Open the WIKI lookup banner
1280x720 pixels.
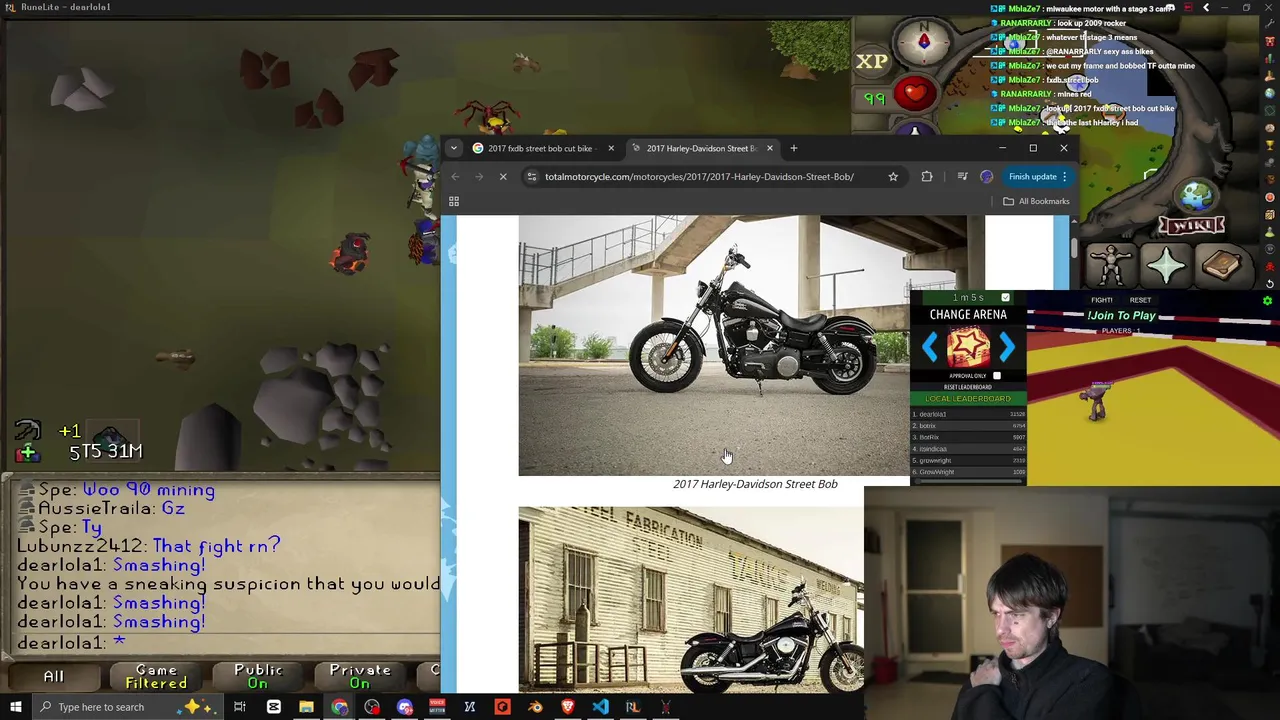1192,225
